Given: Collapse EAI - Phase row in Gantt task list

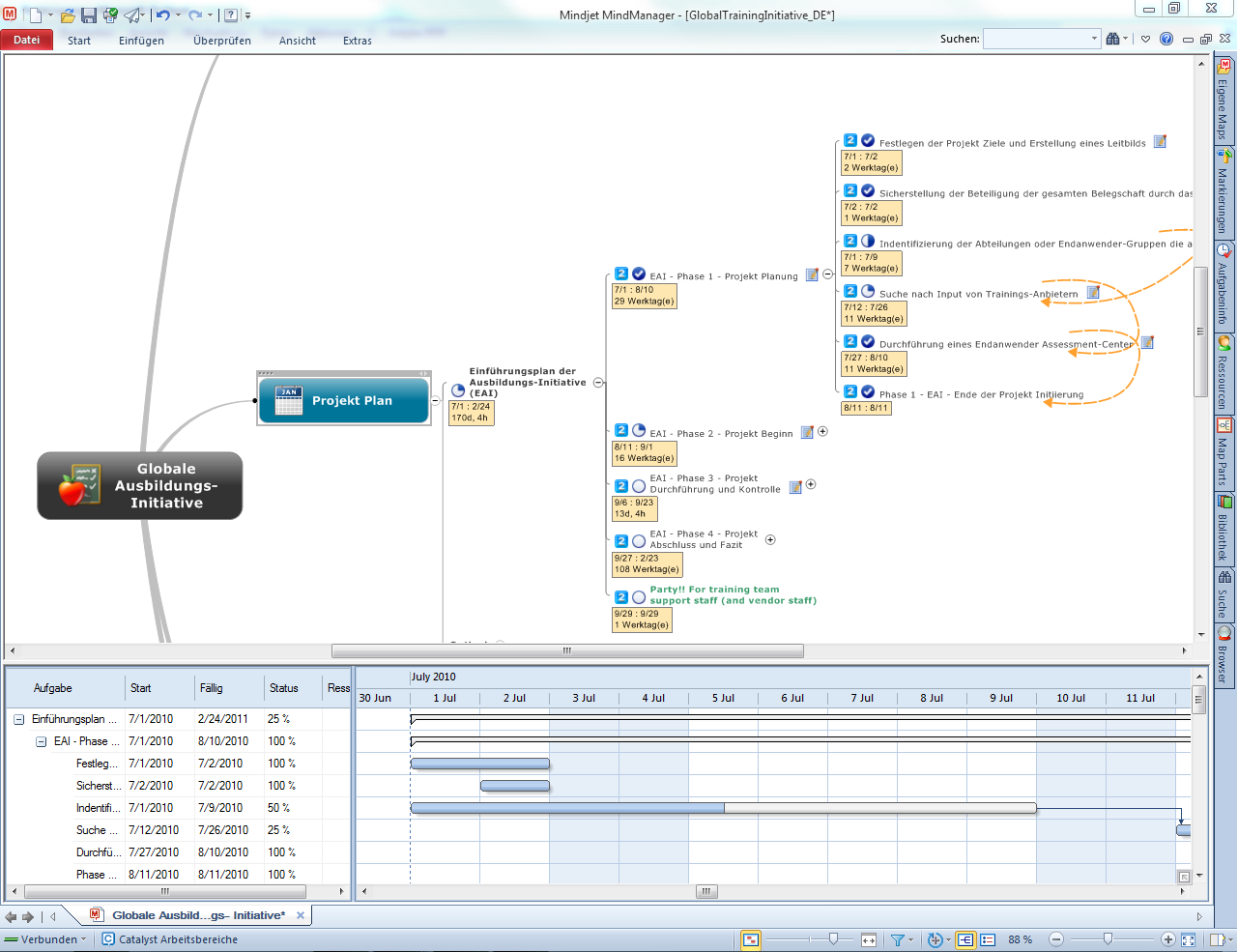Looking at the screenshot, I should click(42, 741).
